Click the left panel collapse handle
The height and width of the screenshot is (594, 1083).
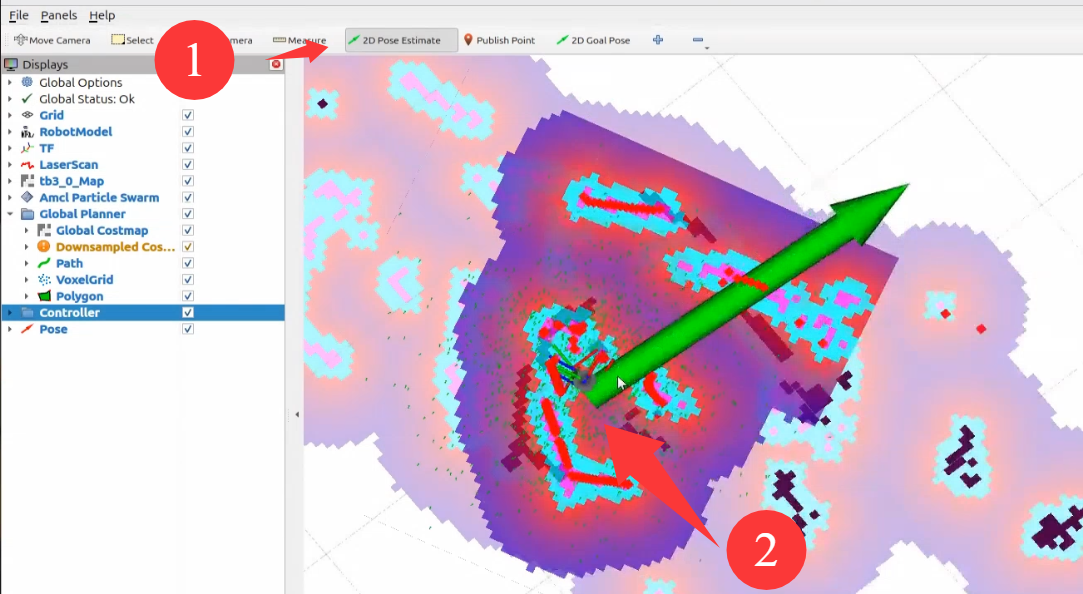(295, 413)
